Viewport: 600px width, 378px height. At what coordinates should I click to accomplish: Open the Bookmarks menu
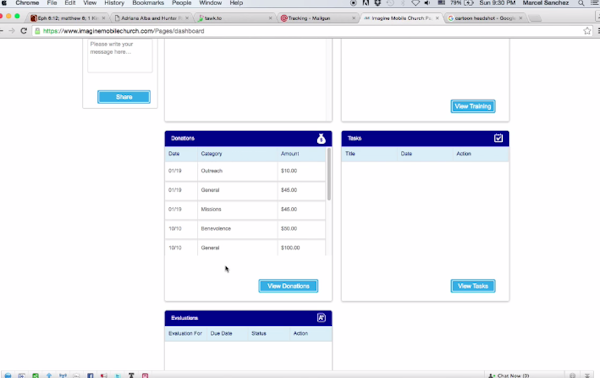click(x=148, y=3)
